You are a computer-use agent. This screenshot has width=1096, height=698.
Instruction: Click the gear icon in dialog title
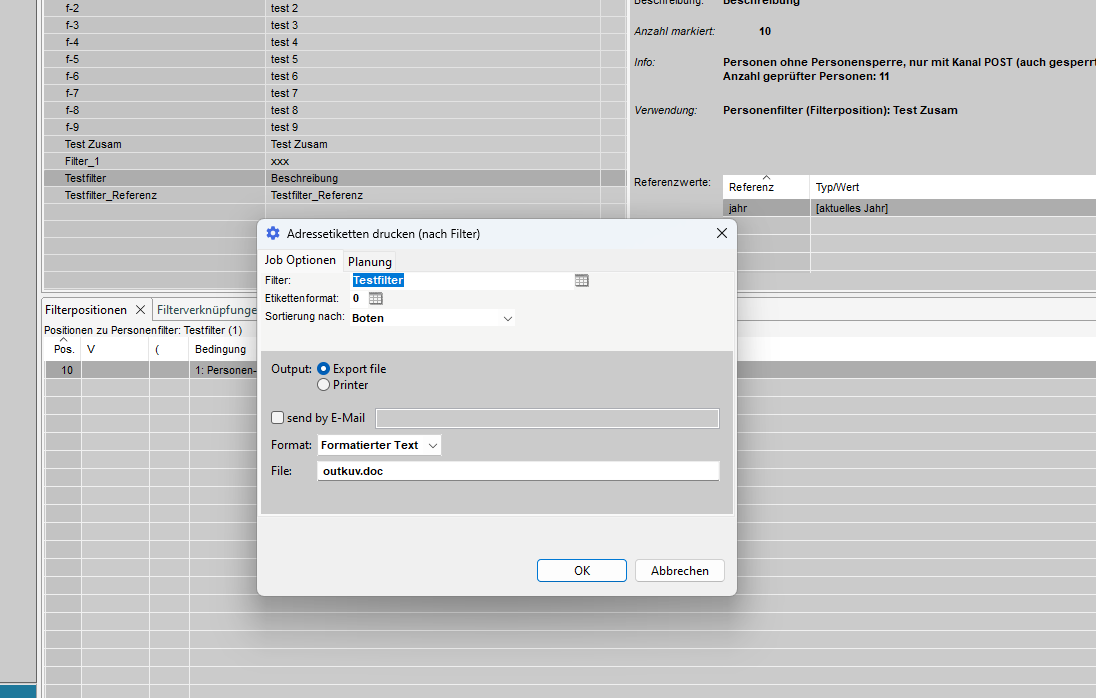[x=273, y=233]
